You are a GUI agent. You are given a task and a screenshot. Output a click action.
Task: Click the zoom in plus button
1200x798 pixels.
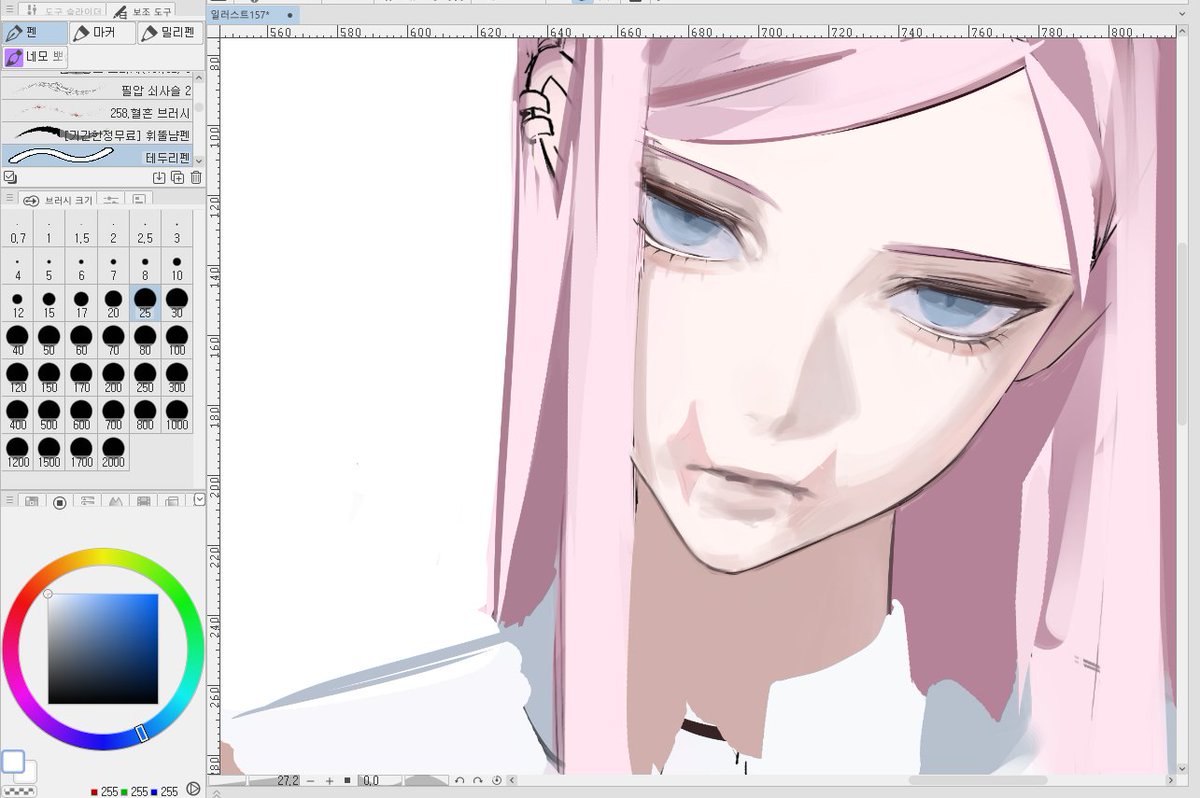click(329, 781)
